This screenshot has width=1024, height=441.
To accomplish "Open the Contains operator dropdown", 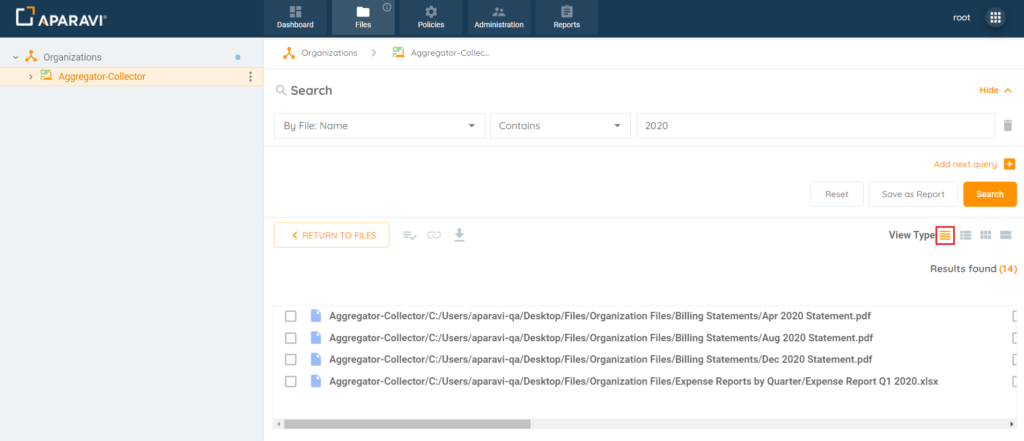I will [x=560, y=126].
